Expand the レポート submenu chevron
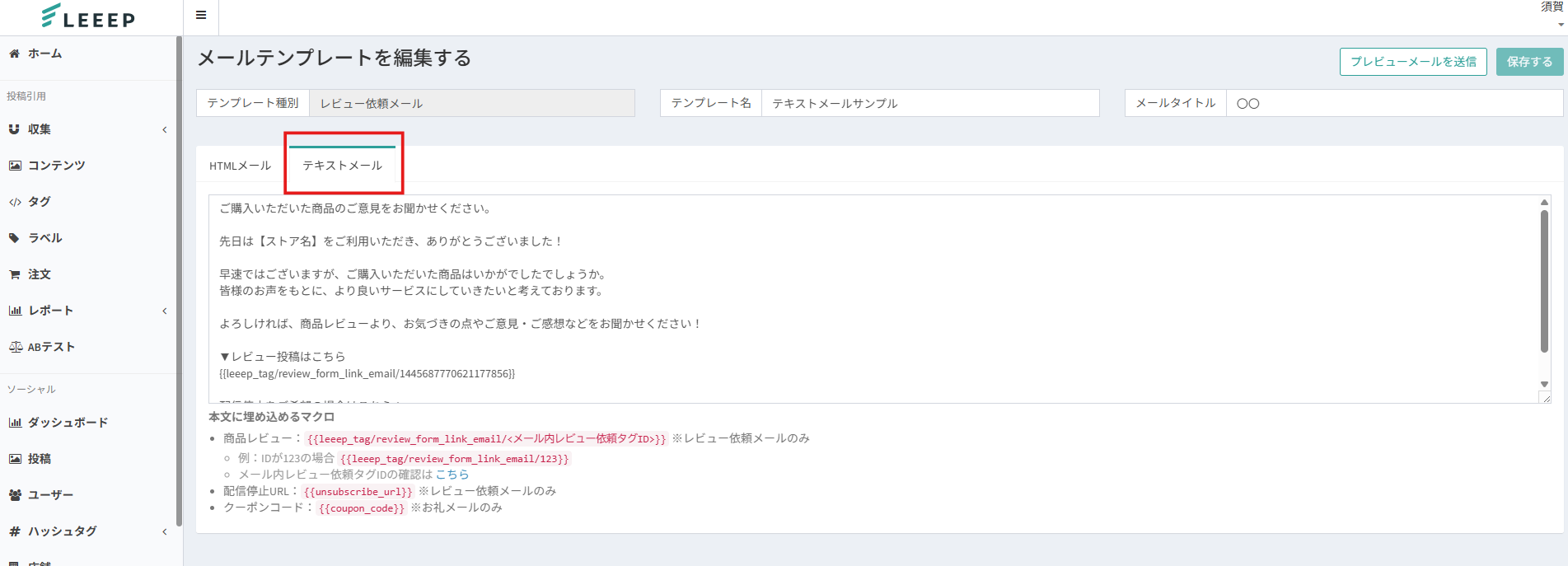This screenshot has height=566, width=1568. click(165, 311)
